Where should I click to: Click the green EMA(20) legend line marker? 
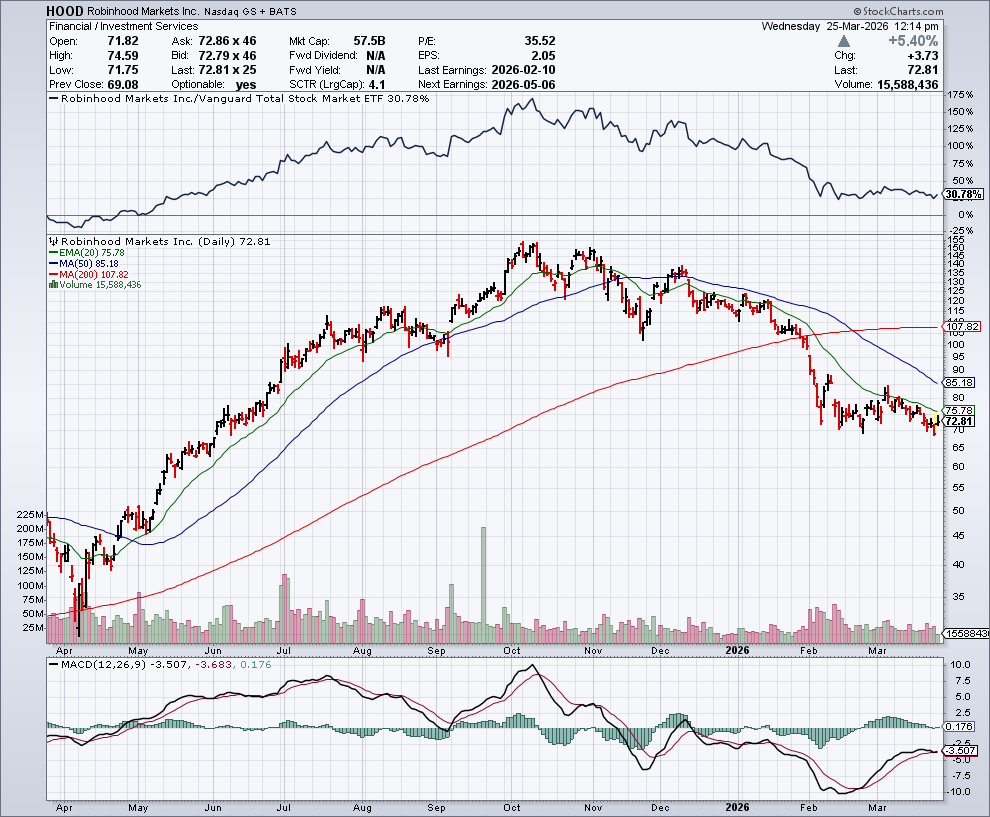tap(54, 253)
